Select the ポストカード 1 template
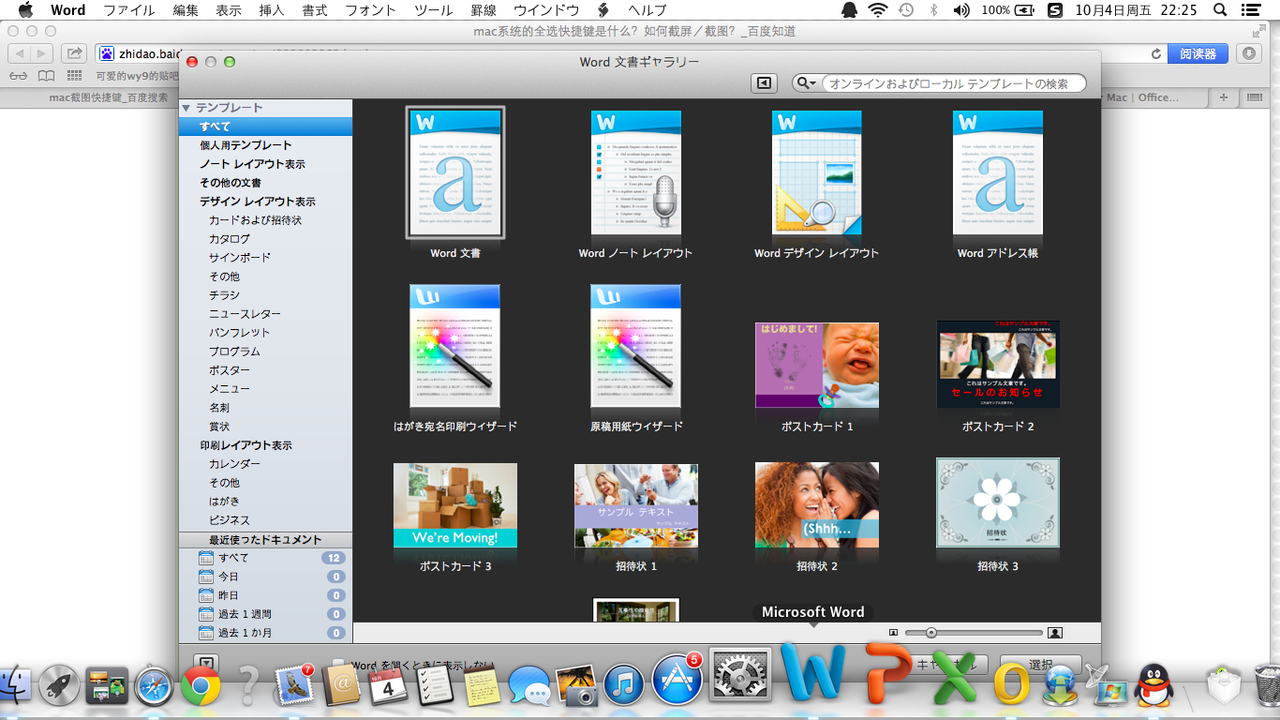The image size is (1280, 720). click(x=817, y=365)
